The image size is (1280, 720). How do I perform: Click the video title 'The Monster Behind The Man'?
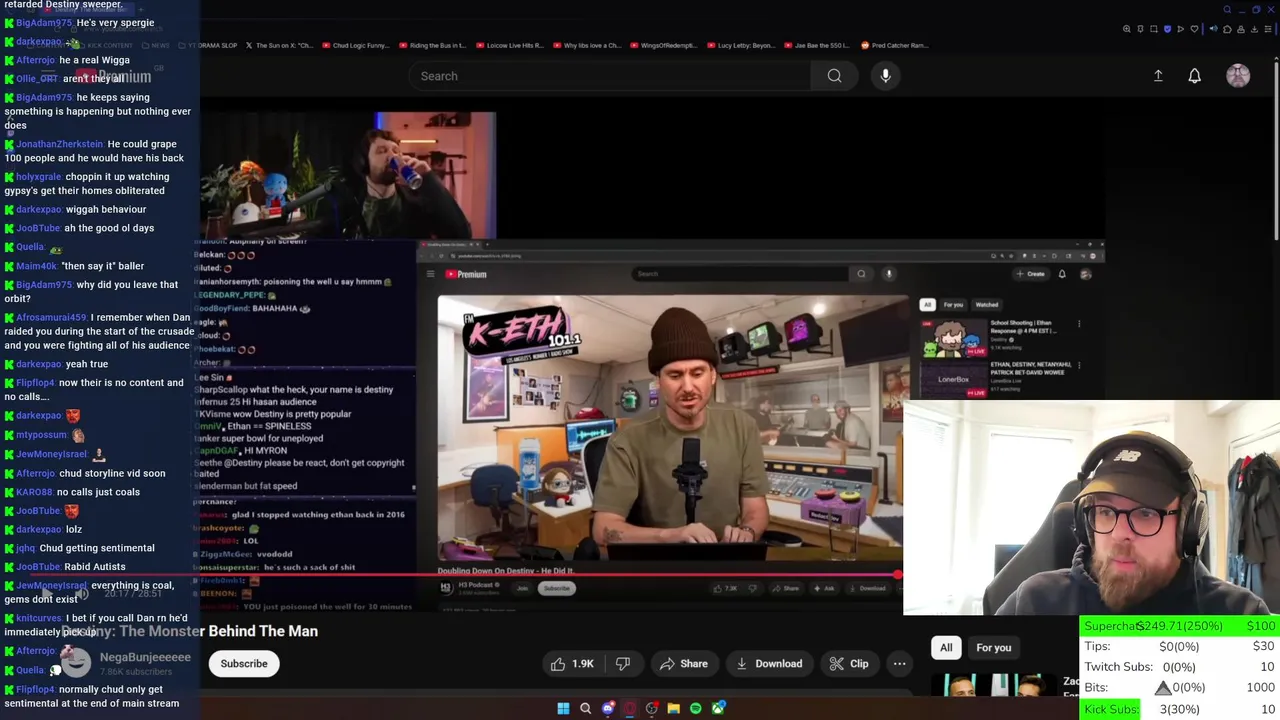219,631
